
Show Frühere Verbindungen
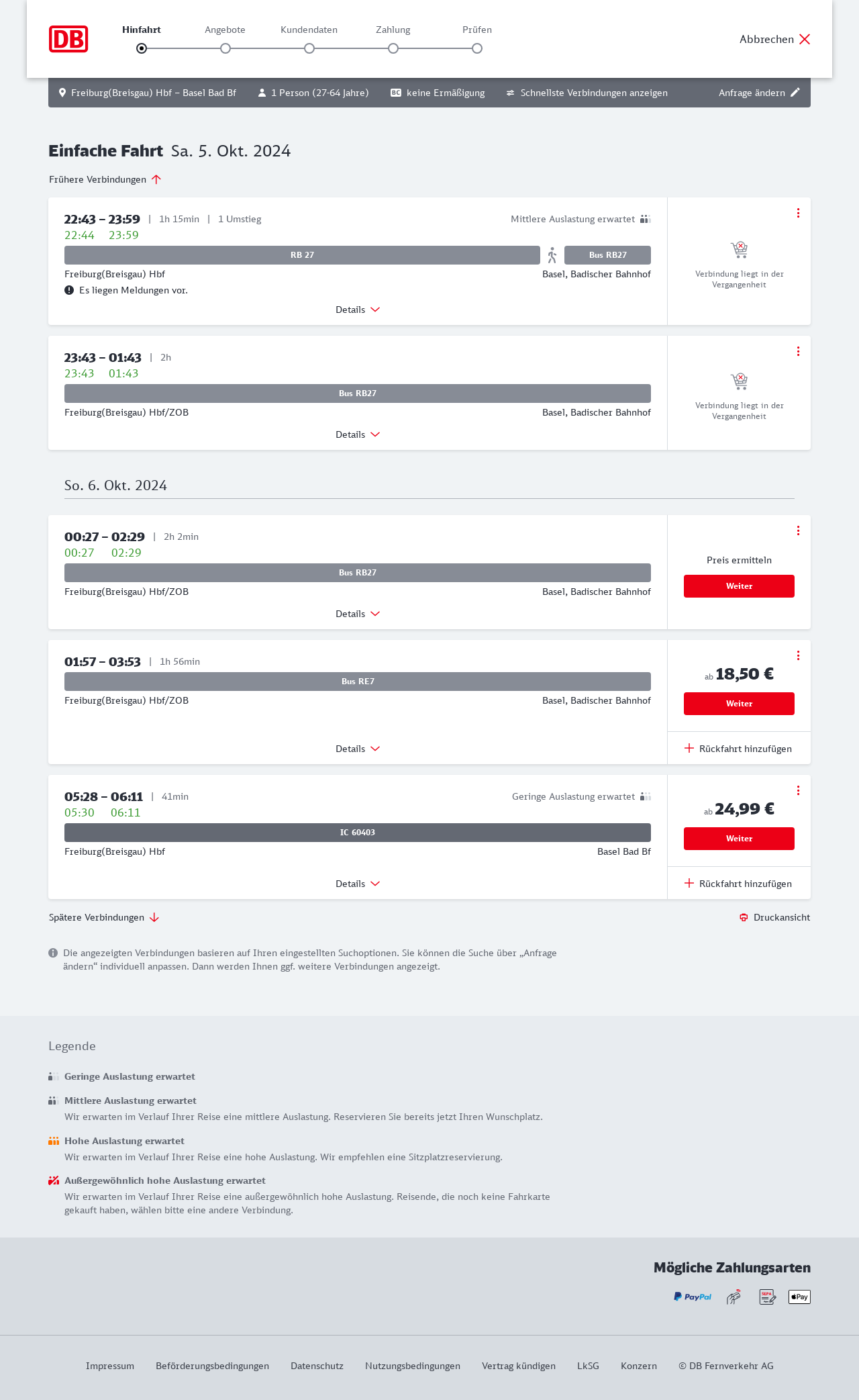click(x=105, y=179)
